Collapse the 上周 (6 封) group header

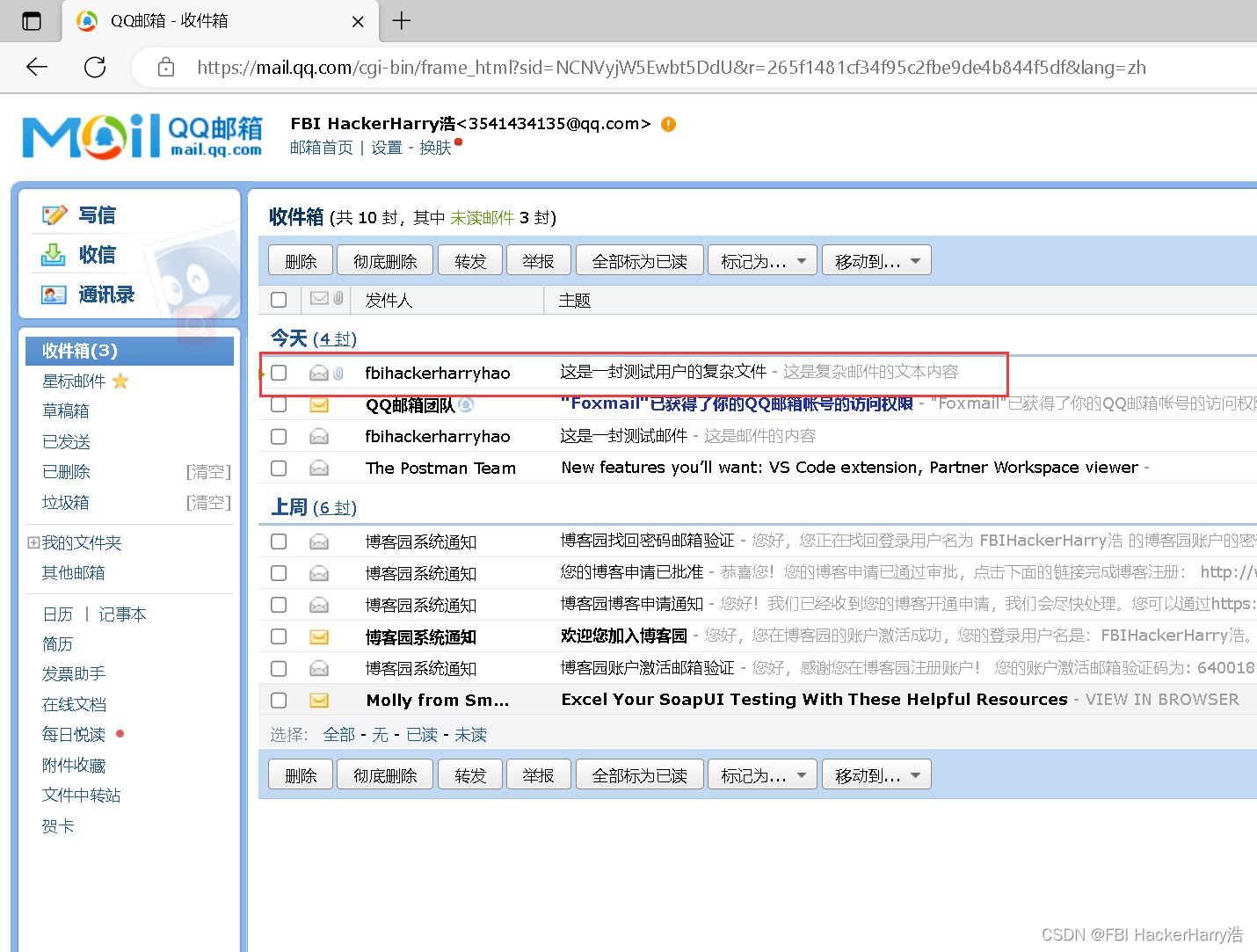[313, 507]
